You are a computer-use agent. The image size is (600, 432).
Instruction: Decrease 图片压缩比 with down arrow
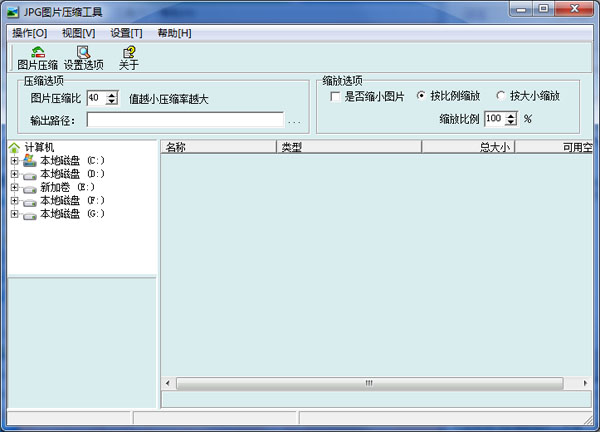coord(112,101)
